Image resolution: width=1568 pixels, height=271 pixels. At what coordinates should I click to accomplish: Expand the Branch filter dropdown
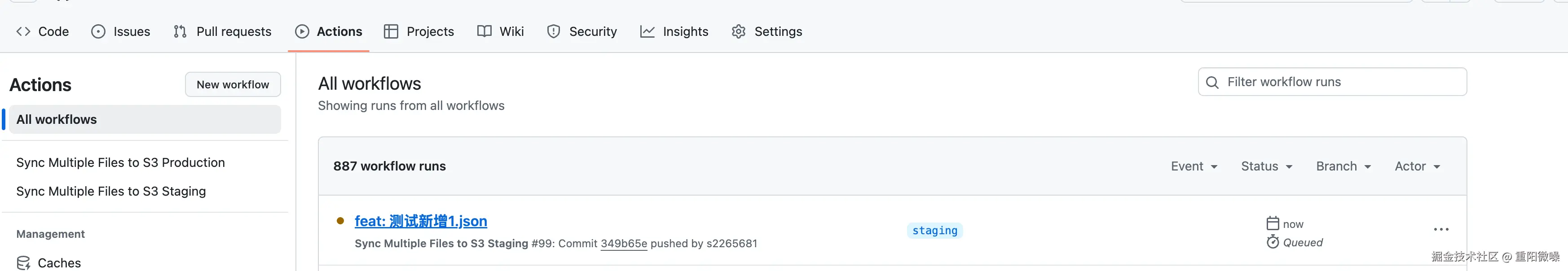point(1343,166)
